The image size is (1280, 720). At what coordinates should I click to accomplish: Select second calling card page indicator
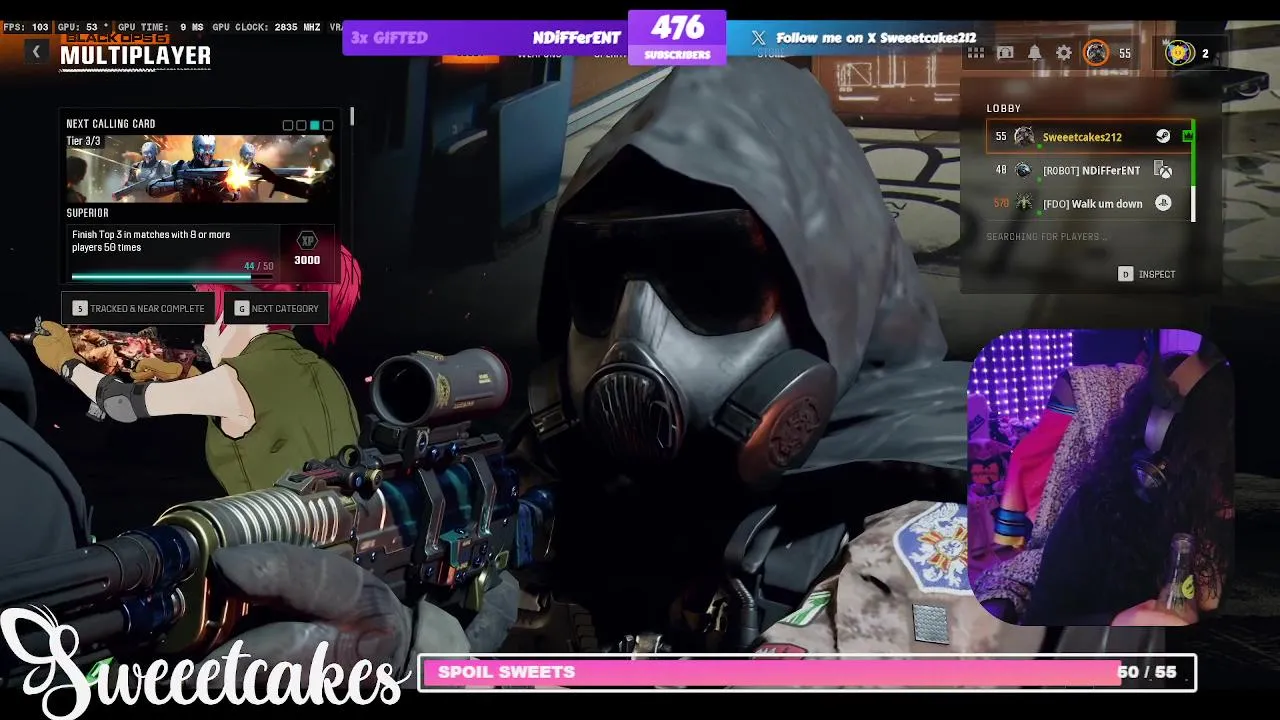coord(301,125)
